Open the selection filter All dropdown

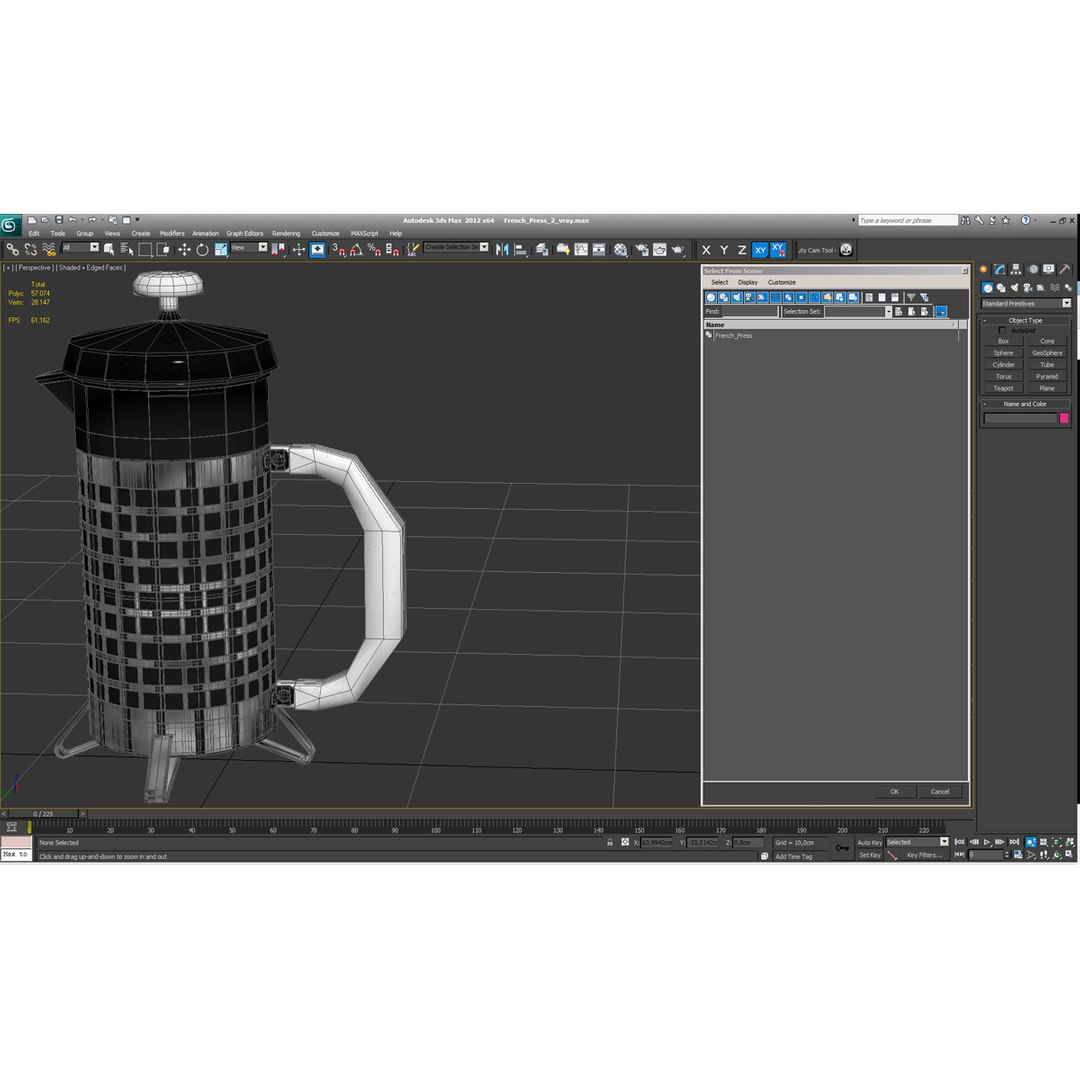pyautogui.click(x=81, y=247)
